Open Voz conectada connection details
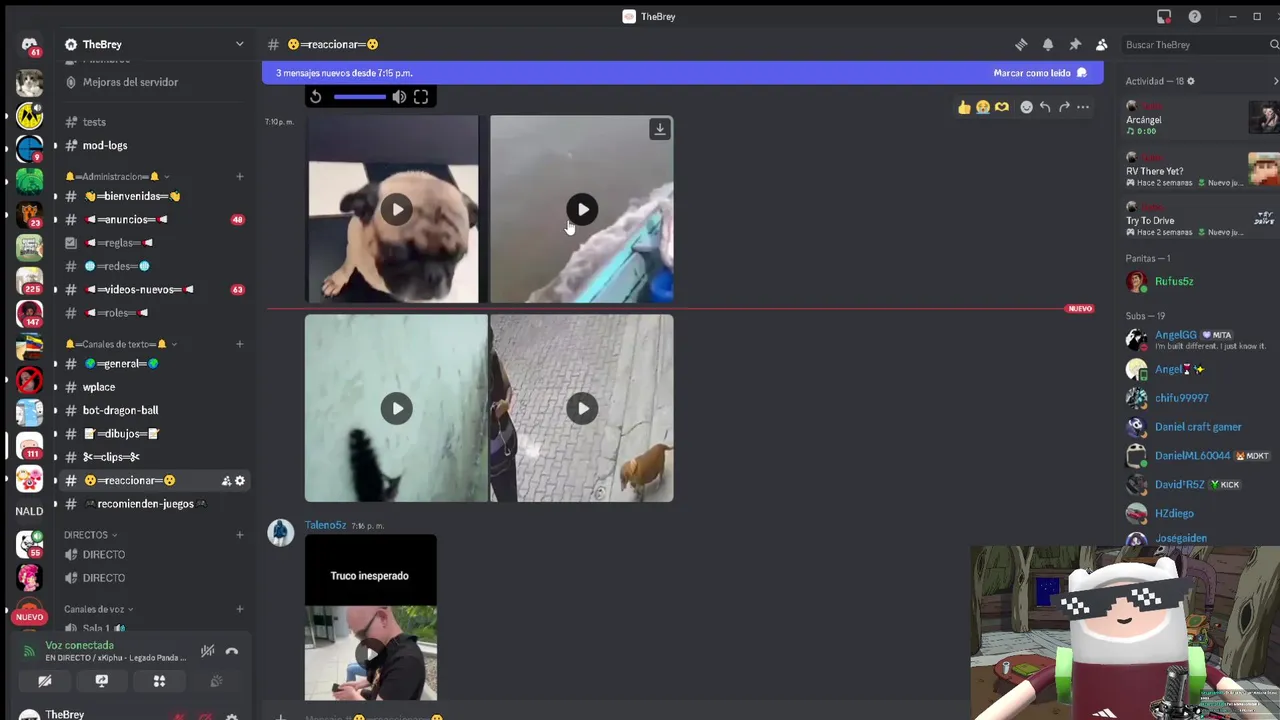This screenshot has width=1280, height=720. [x=79, y=646]
